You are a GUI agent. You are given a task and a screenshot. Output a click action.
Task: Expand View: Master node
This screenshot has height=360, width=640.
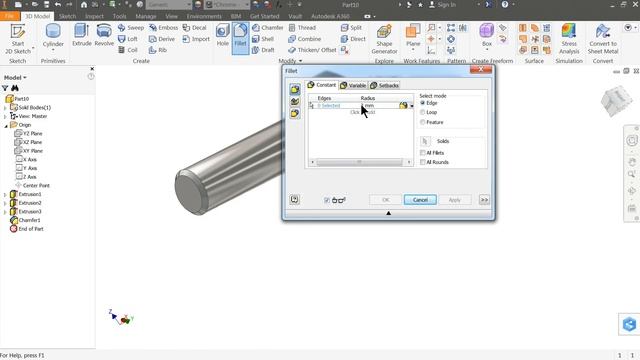click(5, 116)
